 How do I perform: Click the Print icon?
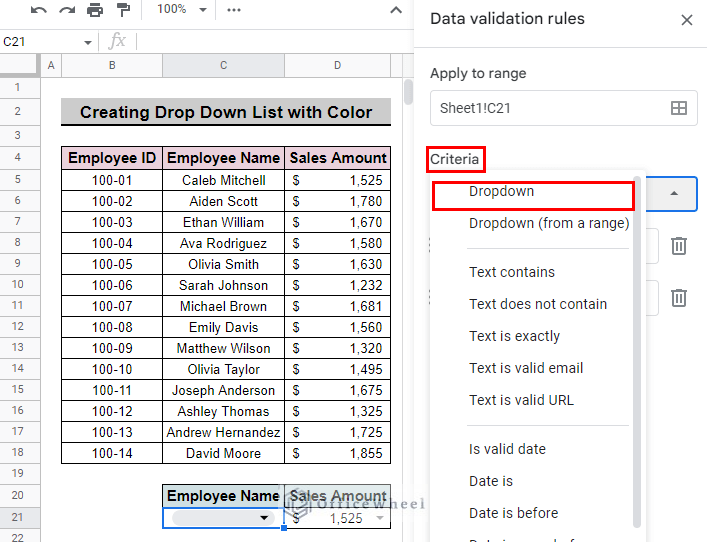(x=95, y=9)
